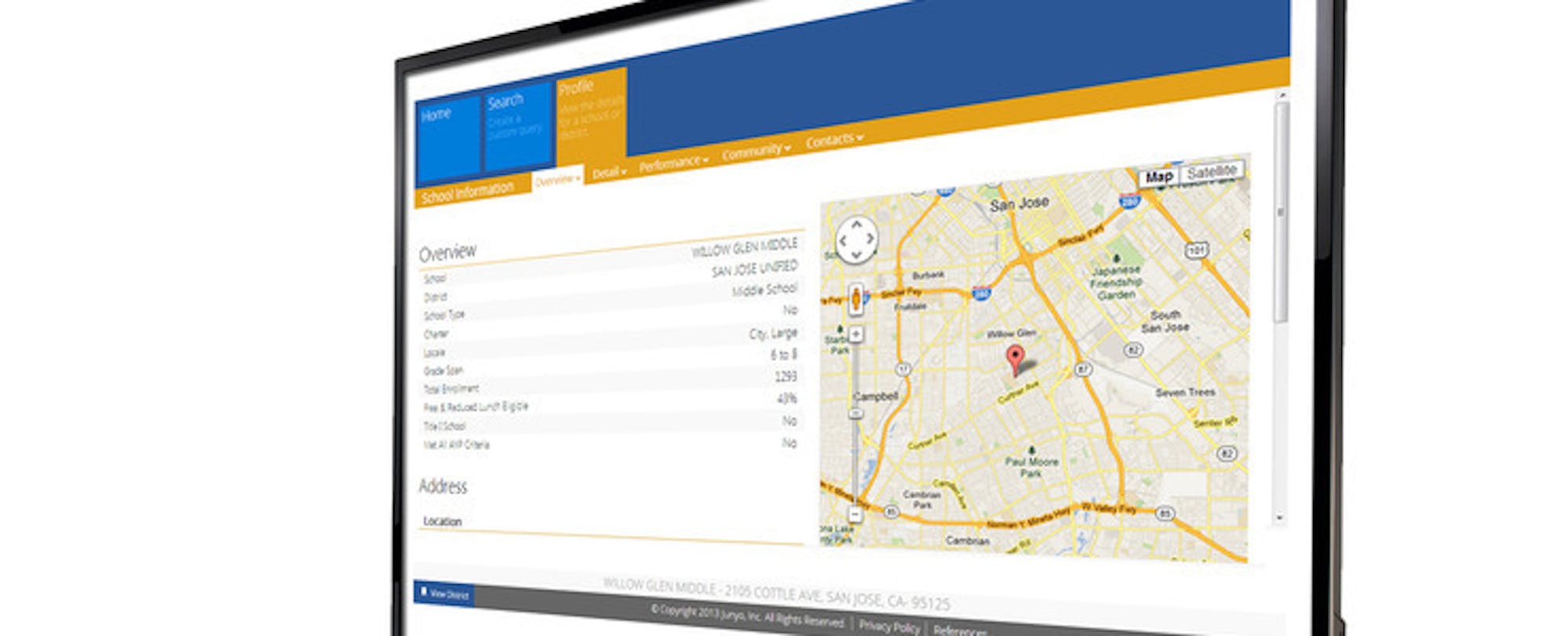The image size is (1568, 636).
Task: Click the page scrollbar down arrow
Action: [x=1280, y=518]
